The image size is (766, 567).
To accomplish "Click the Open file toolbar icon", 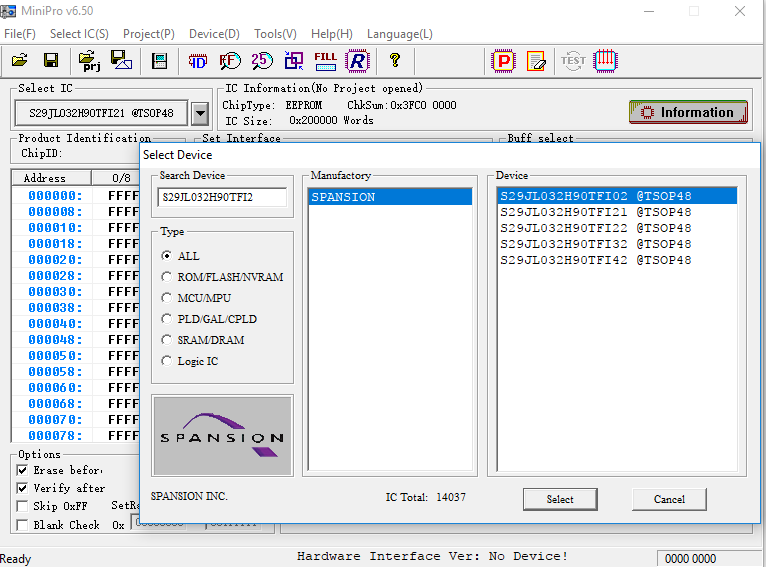I will coord(20,61).
